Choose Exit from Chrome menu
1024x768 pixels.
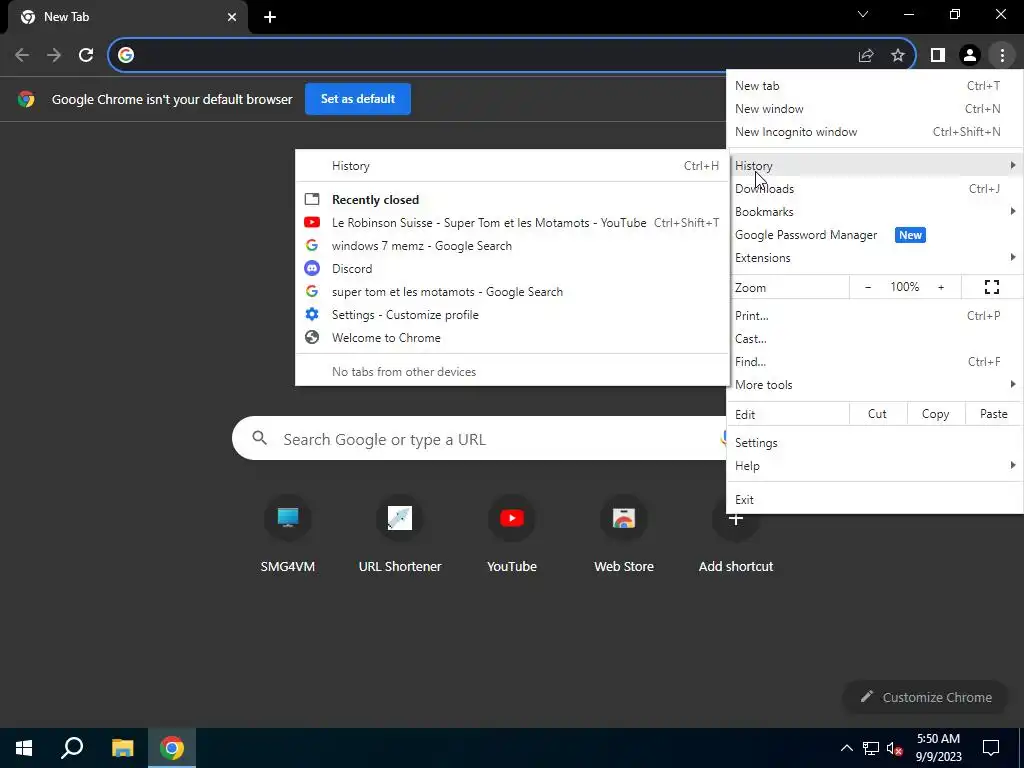pos(874,500)
